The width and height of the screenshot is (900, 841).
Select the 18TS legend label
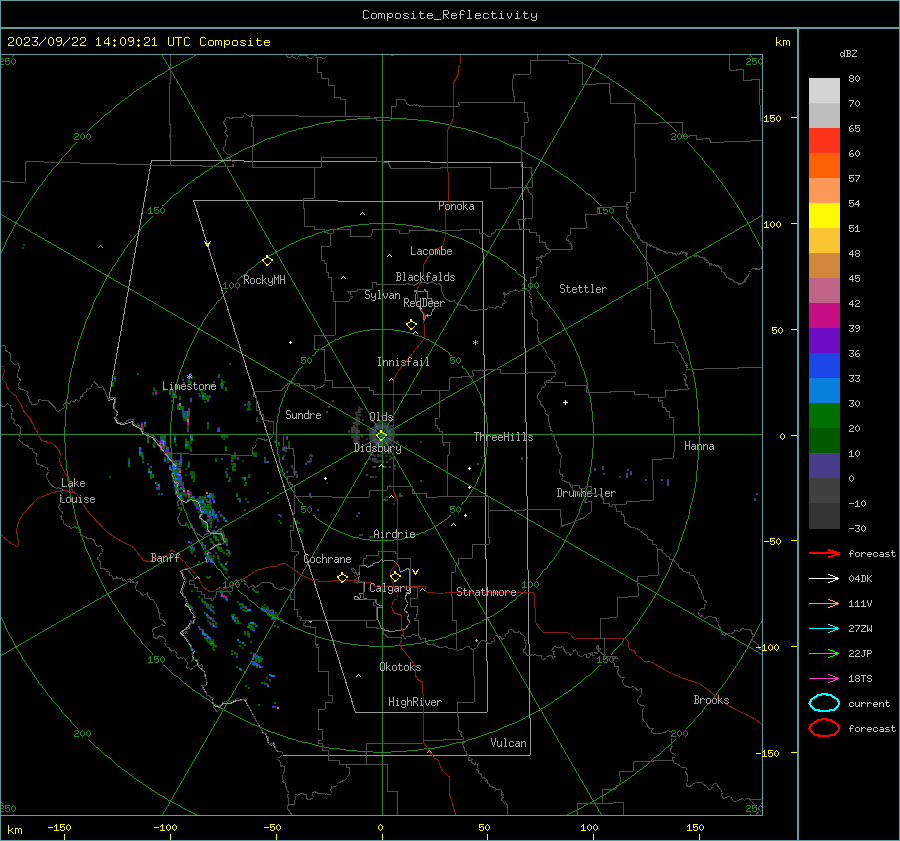click(860, 679)
